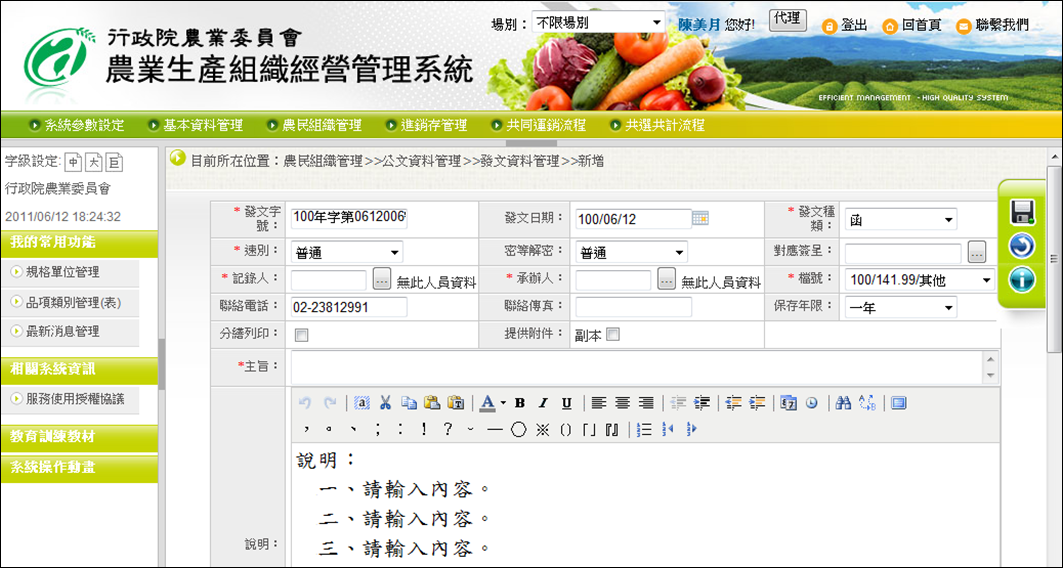The height and width of the screenshot is (568, 1063).
Task: Open 最新消息管理 in the sidebar
Action: (x=62, y=331)
